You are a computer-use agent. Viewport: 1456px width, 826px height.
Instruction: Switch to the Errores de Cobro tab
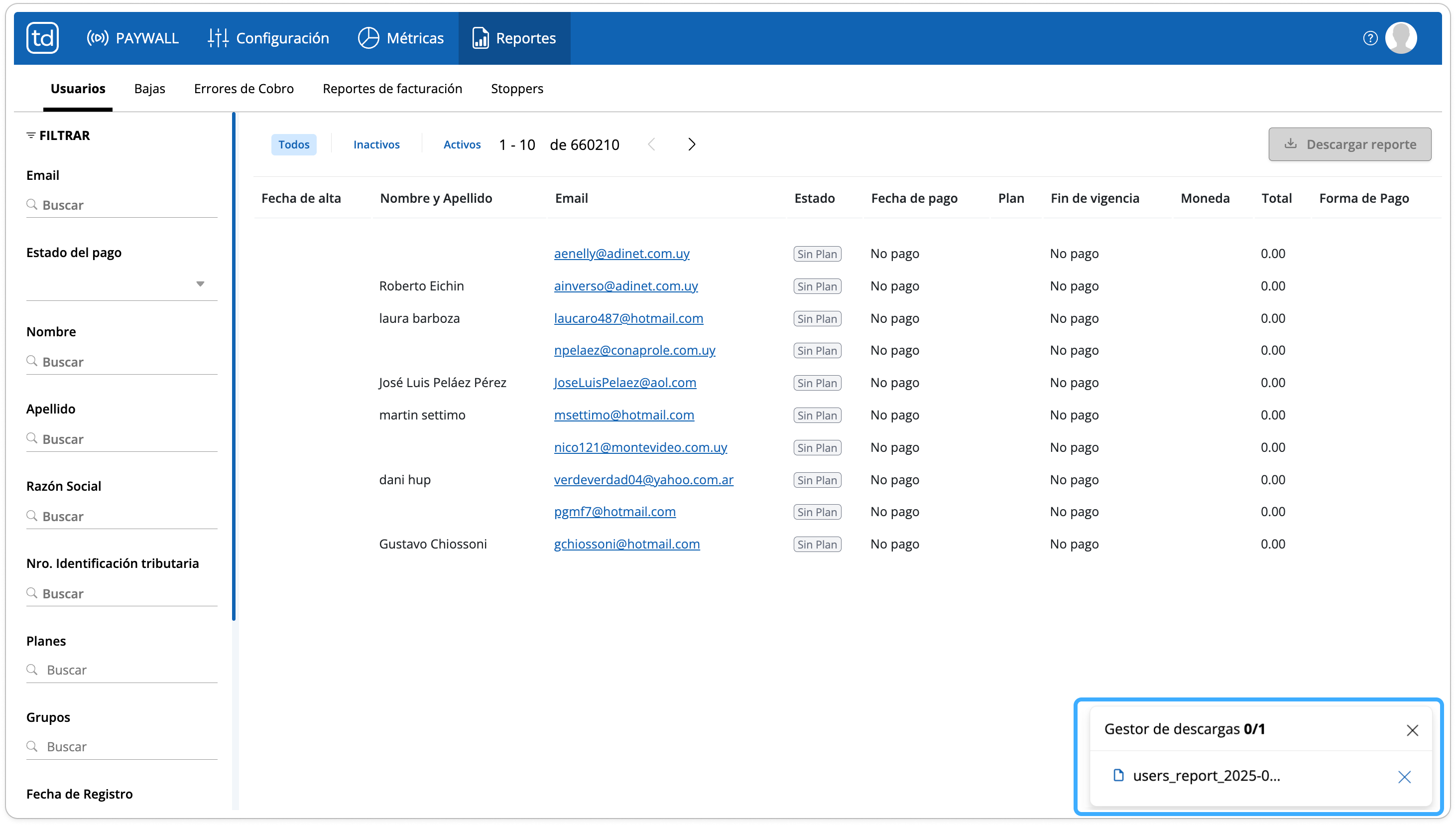[244, 89]
